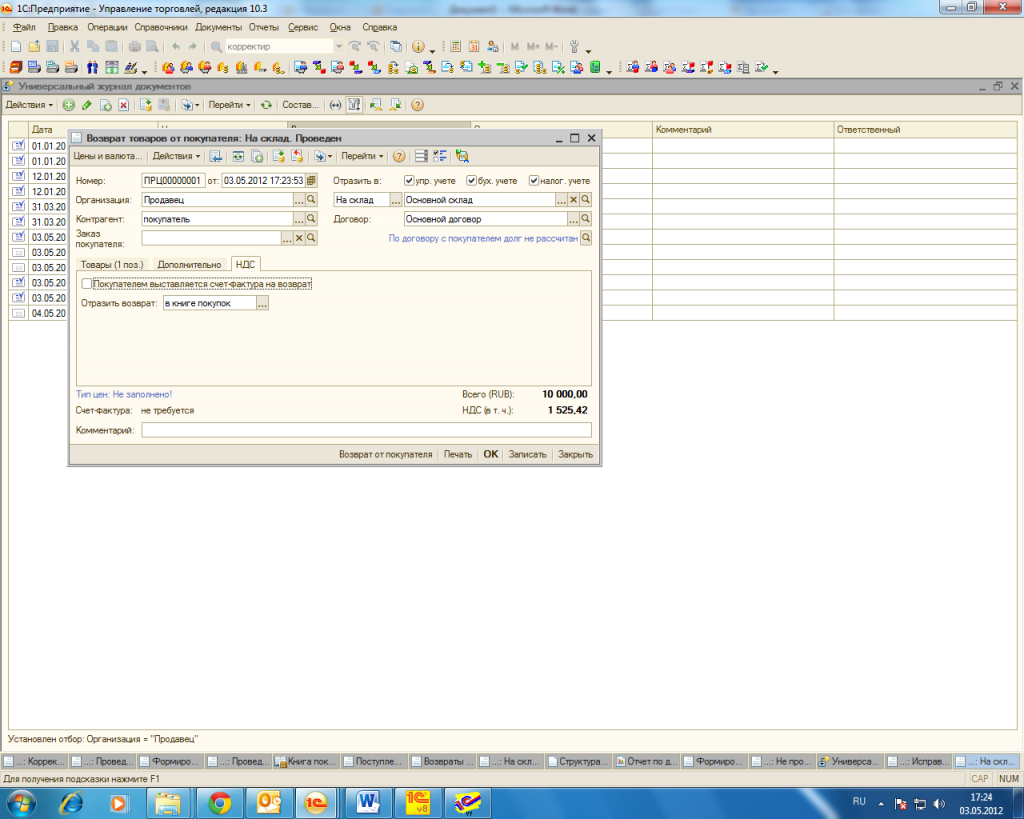This screenshot has width=1024, height=819.
Task: Click the refresh journal list icon
Action: pyautogui.click(x=266, y=105)
